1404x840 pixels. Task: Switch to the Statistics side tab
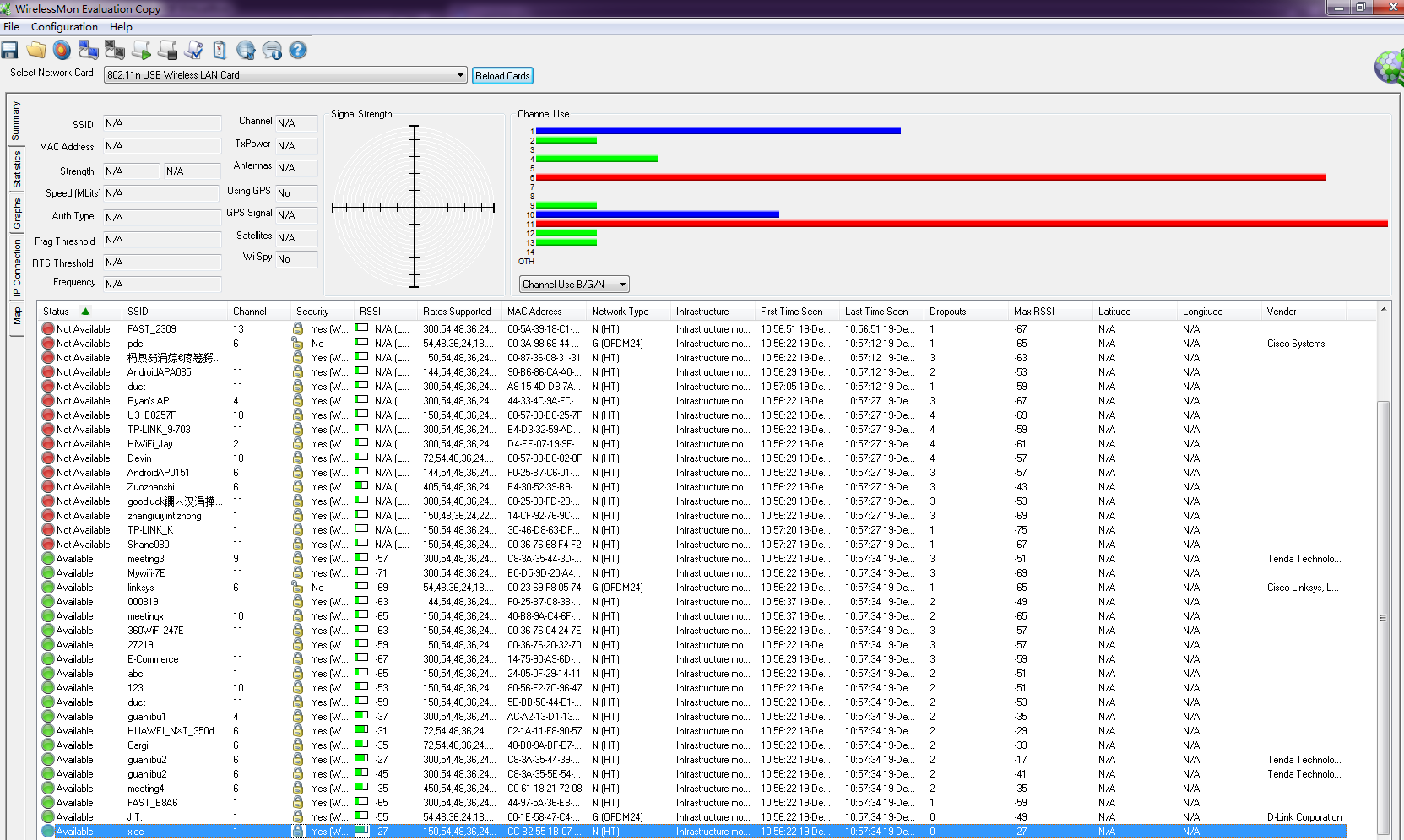(x=15, y=169)
